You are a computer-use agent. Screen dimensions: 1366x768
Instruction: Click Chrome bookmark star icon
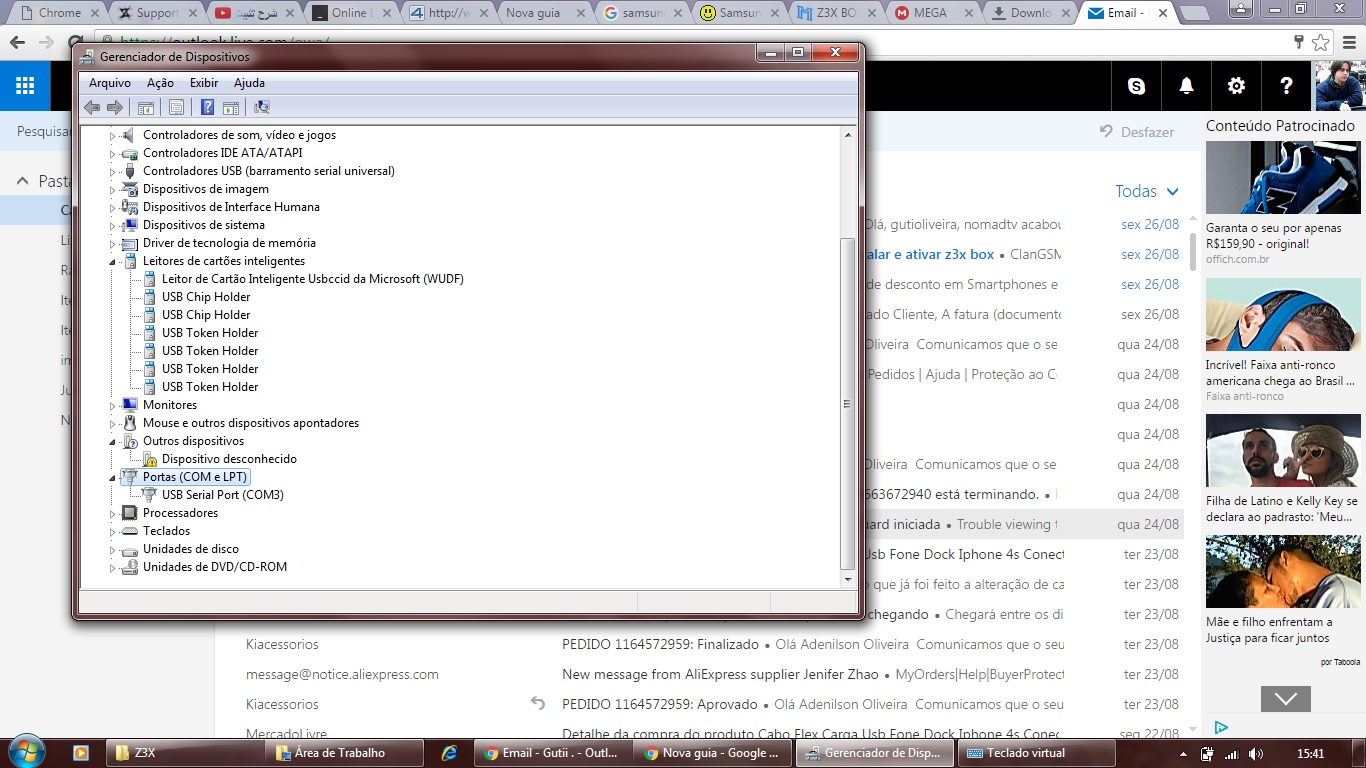(x=1320, y=43)
